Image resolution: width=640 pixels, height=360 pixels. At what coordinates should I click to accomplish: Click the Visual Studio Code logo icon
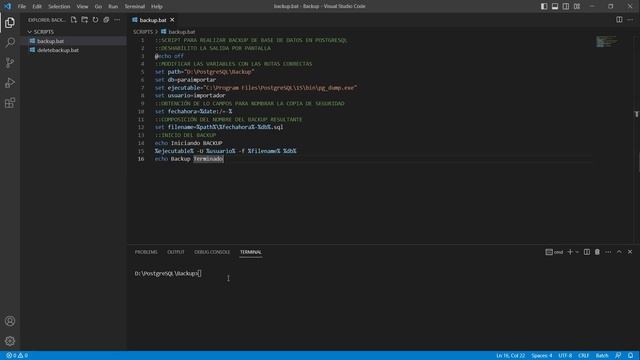coord(7,6)
